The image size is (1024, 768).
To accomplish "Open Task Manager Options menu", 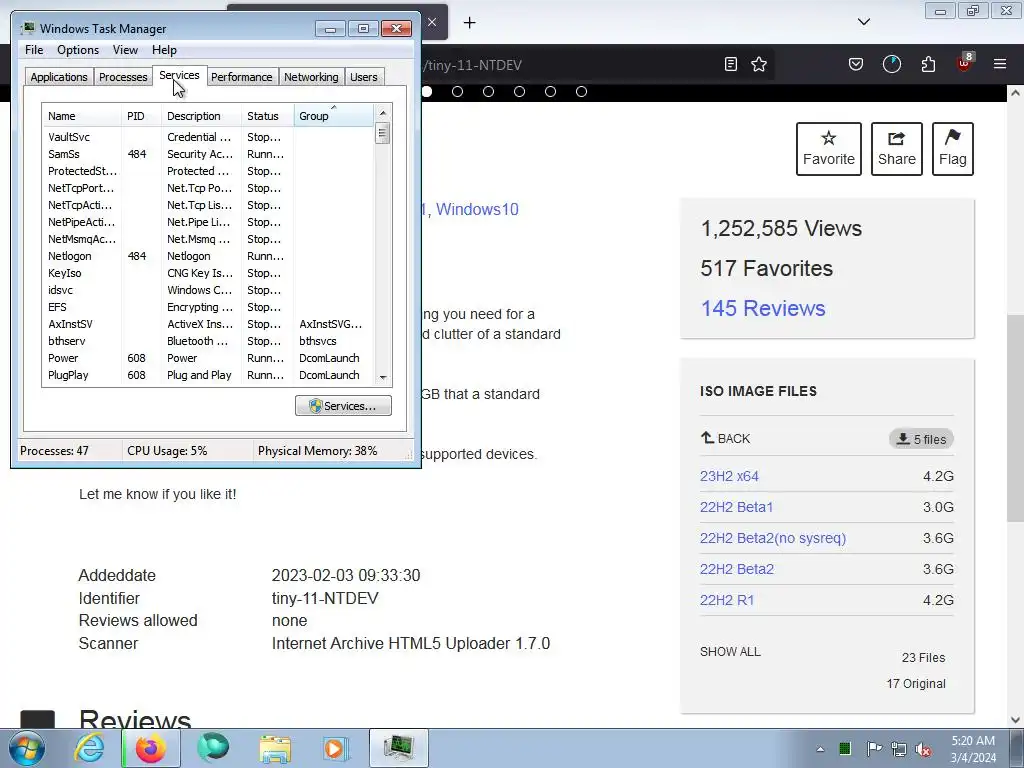I will pos(78,50).
